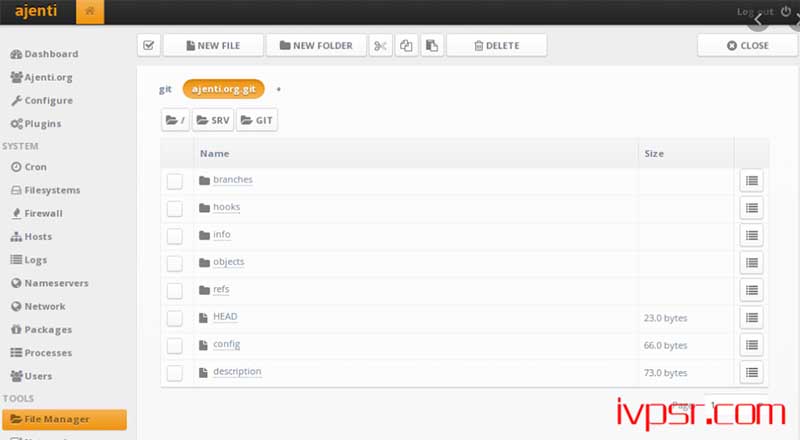The image size is (800, 440).
Task: Open the branches folder
Action: 233,180
